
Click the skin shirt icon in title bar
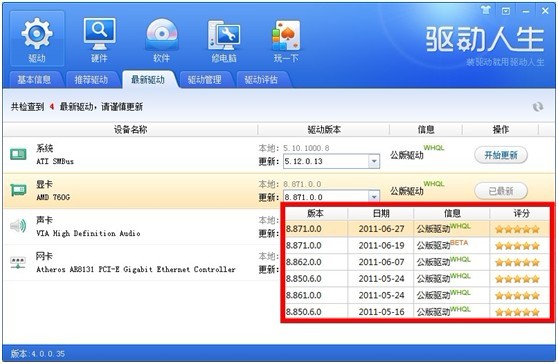pyautogui.click(x=486, y=10)
